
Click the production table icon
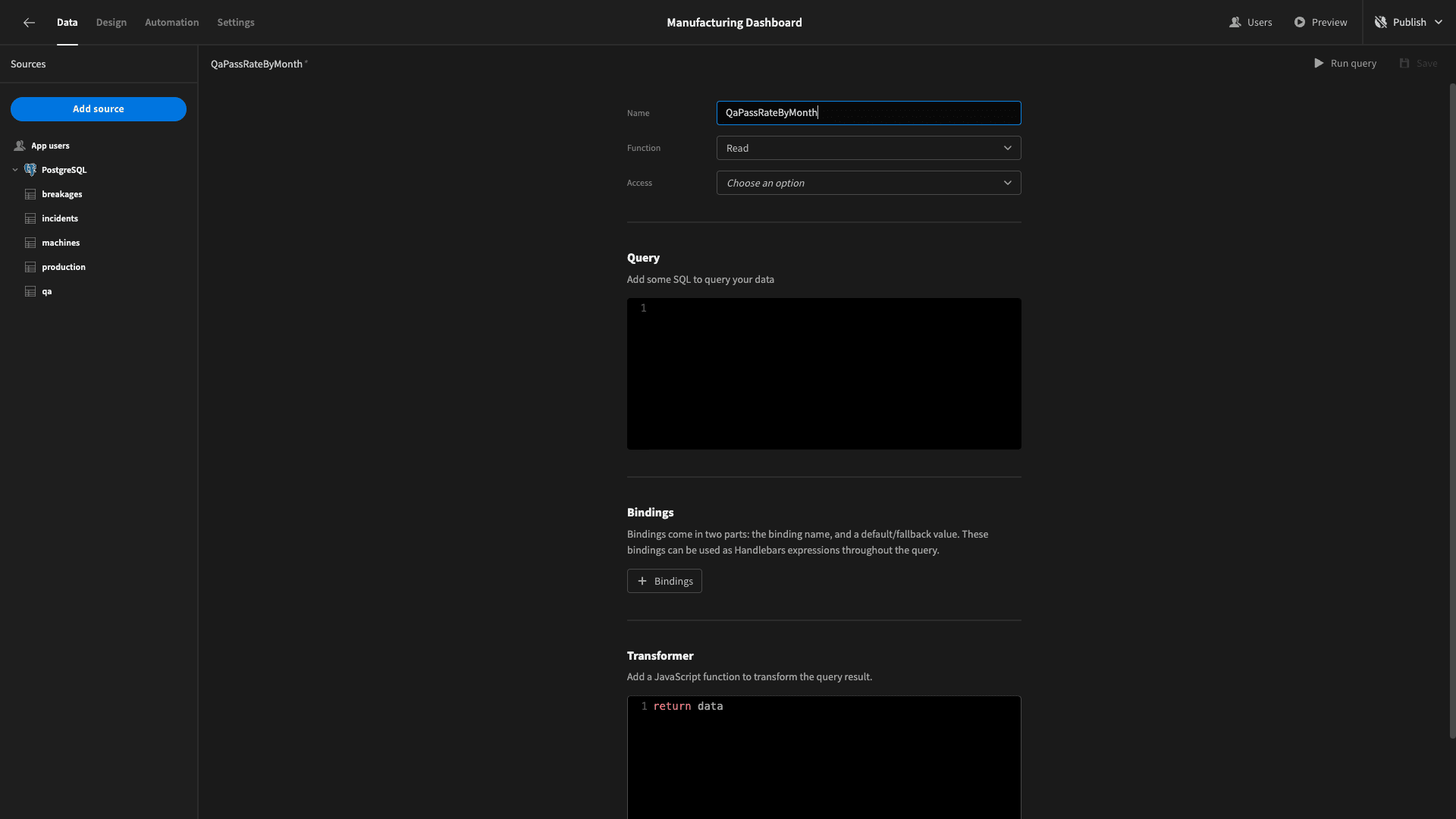coord(30,267)
